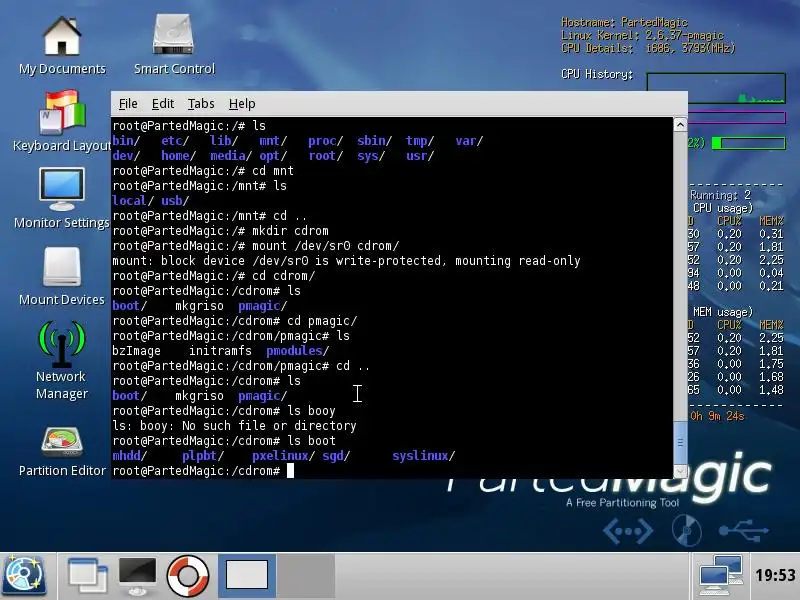Image resolution: width=800 pixels, height=600 pixels.
Task: Click the network computers tray icon
Action: 721,576
